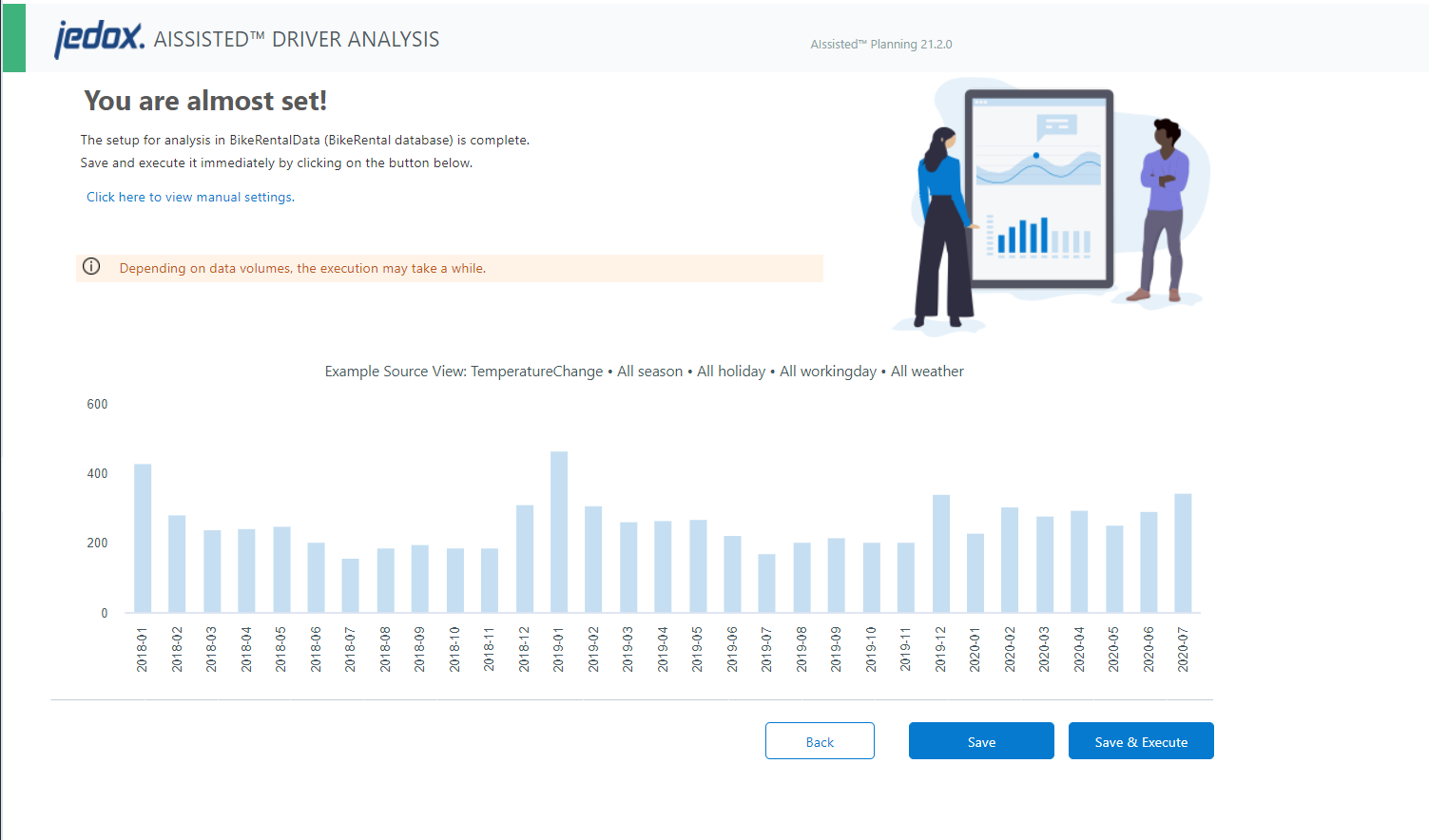Click the Save button
1429x840 pixels.
pyautogui.click(x=980, y=740)
